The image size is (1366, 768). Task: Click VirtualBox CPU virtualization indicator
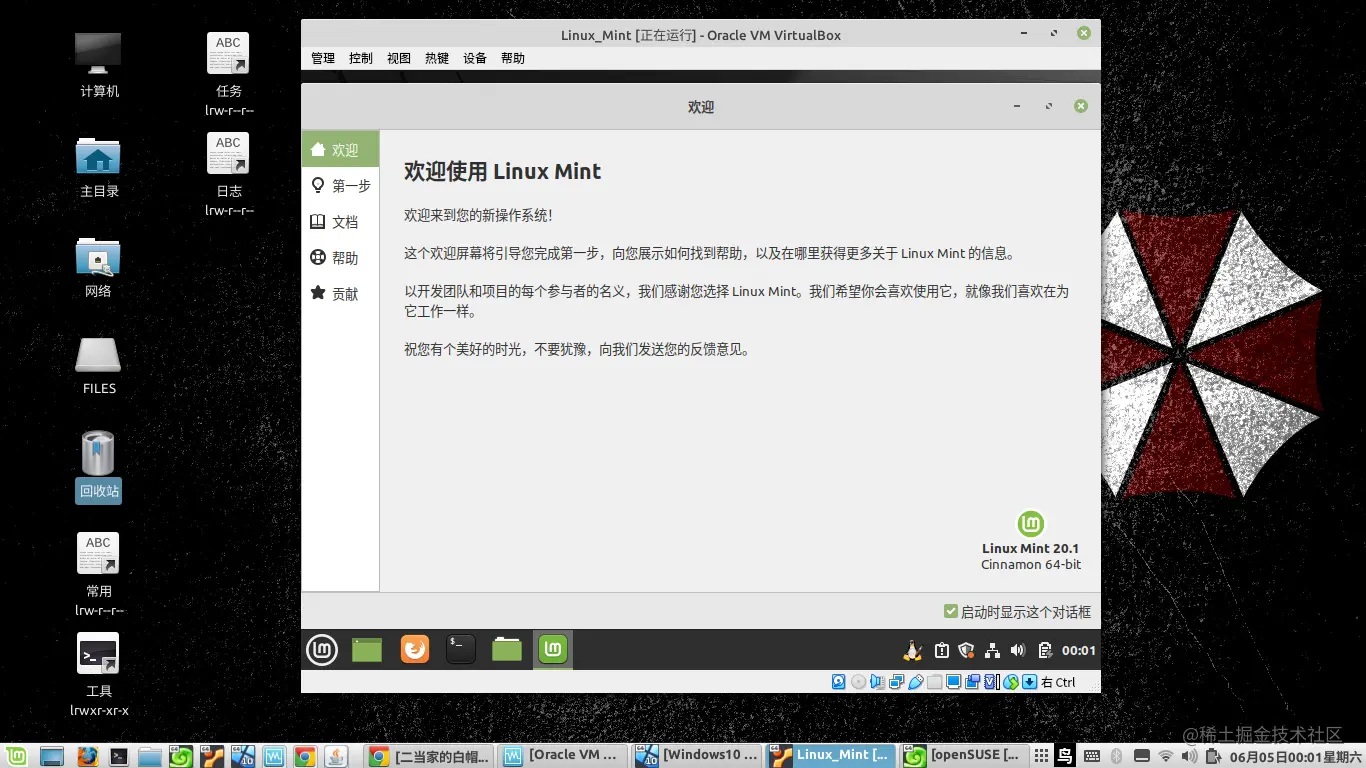pos(991,682)
